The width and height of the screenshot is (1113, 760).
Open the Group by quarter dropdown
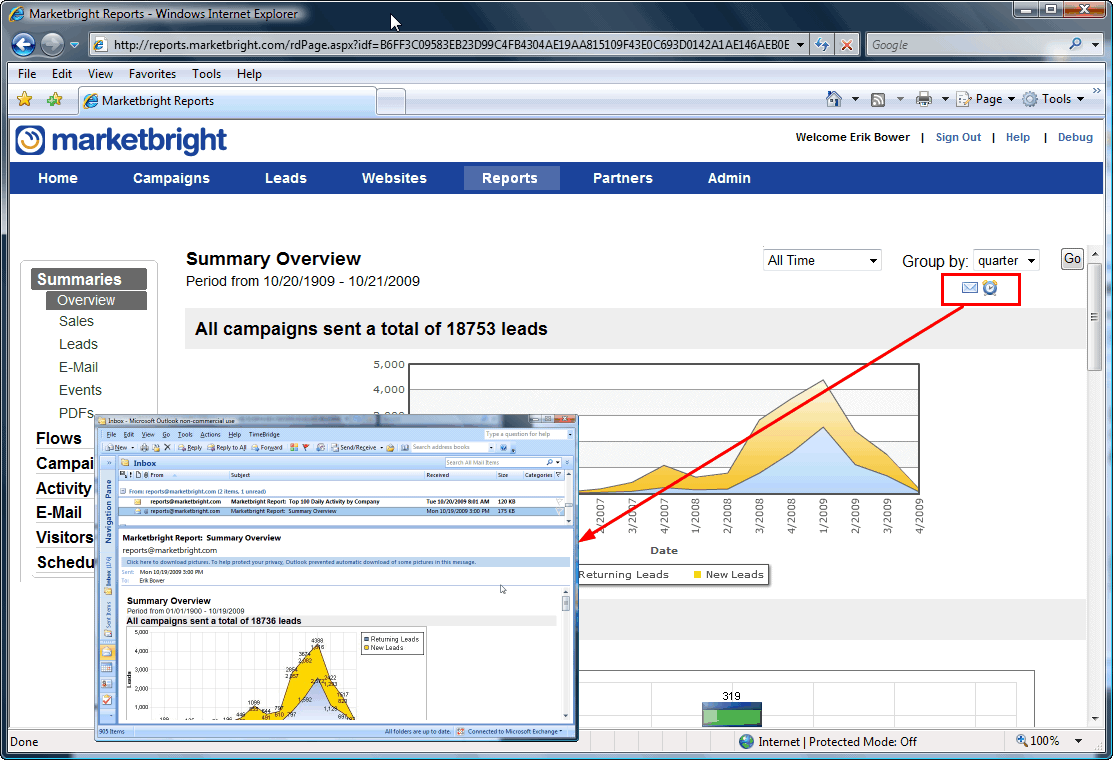[x=1006, y=260]
